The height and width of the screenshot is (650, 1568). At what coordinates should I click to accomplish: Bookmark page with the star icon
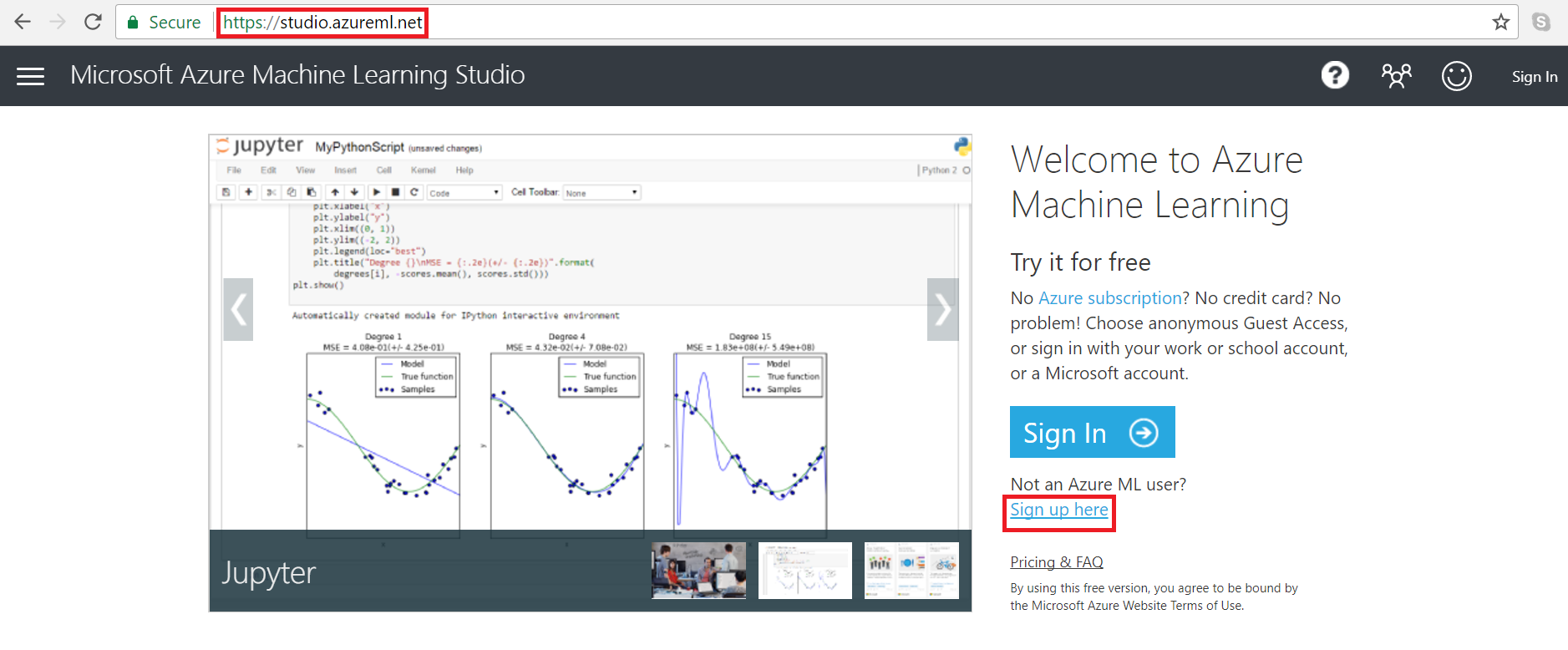click(1501, 23)
